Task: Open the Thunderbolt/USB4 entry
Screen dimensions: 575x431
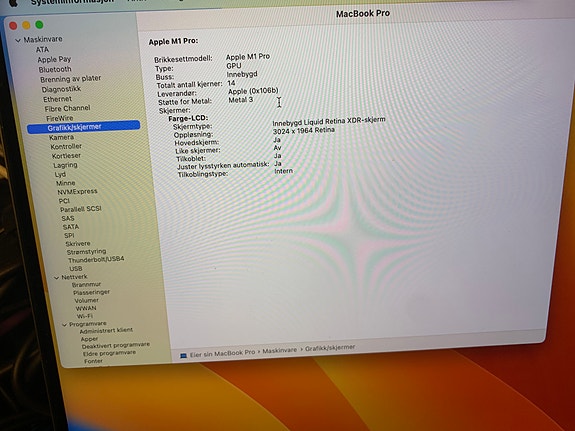Action: click(x=96, y=259)
